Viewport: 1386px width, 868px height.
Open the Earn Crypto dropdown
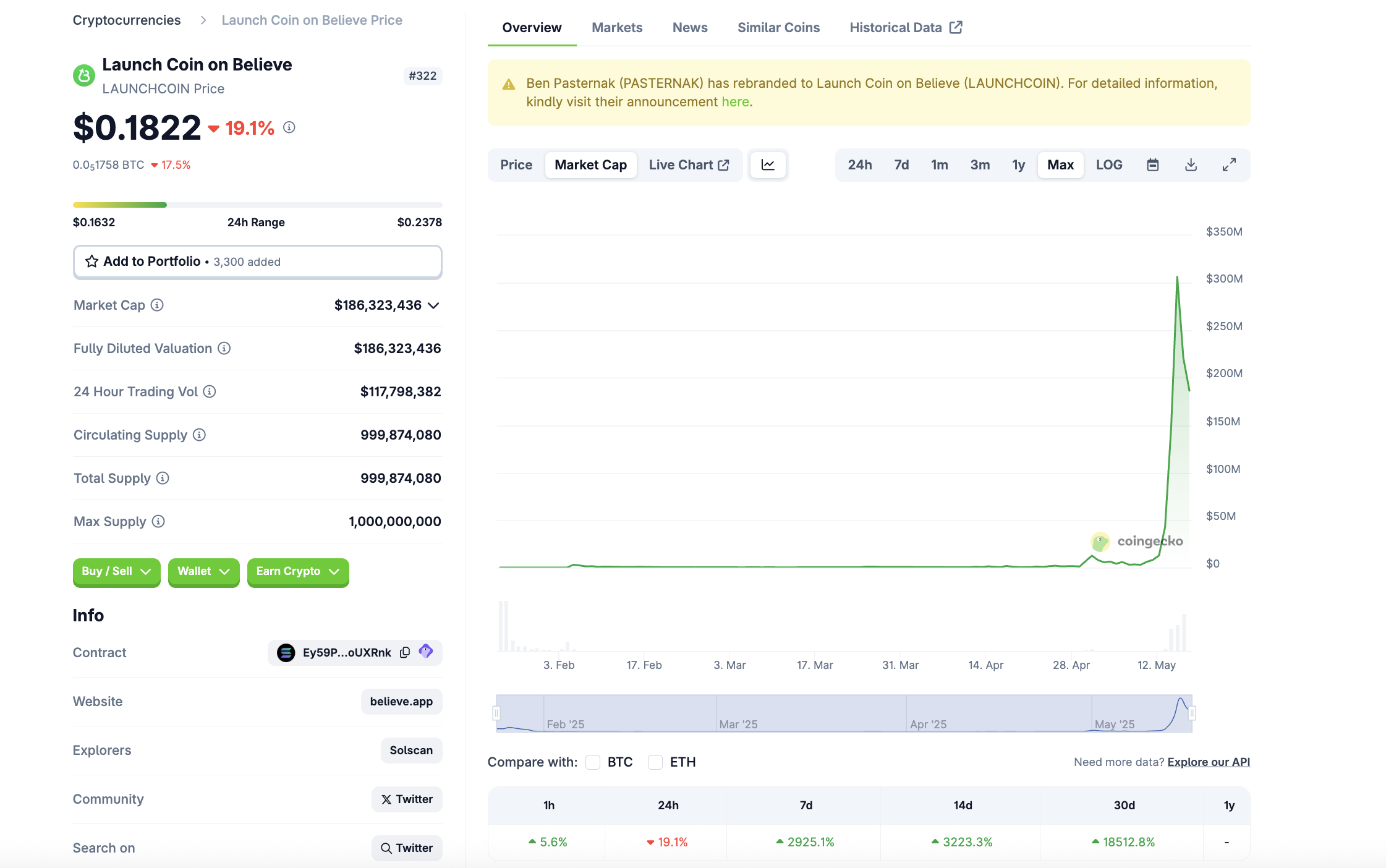[298, 571]
